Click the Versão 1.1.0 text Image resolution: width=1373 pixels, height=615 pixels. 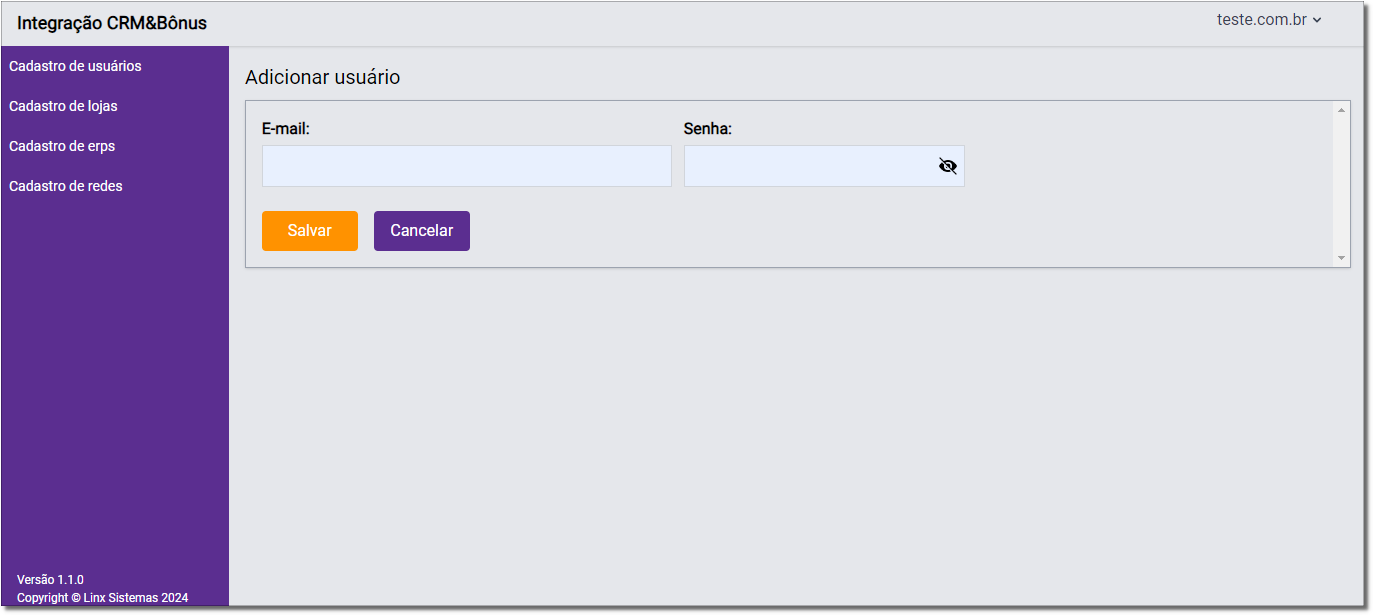pos(50,580)
